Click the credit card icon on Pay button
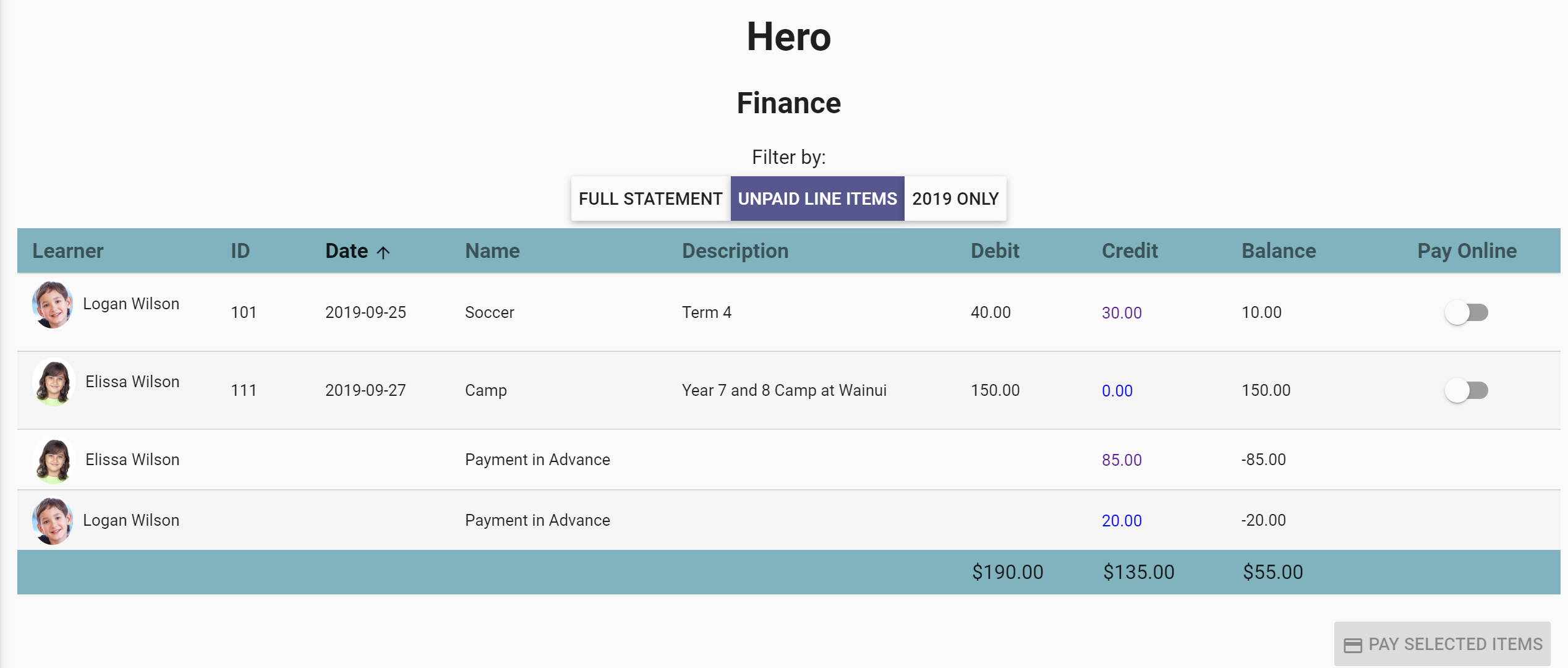This screenshot has height=668, width=1568. [x=1353, y=645]
